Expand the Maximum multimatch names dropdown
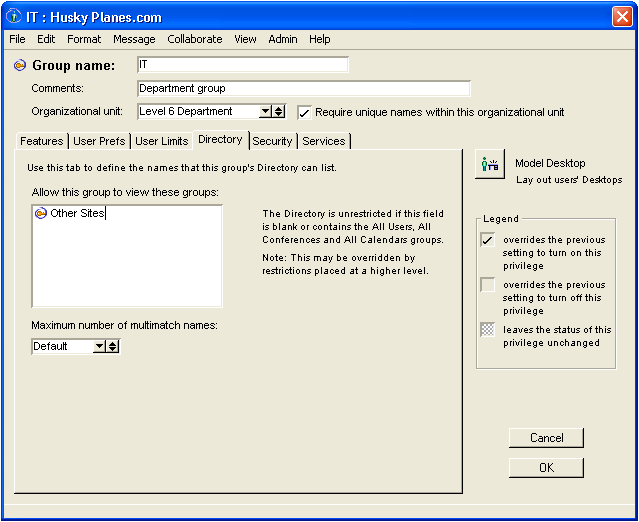The width and height of the screenshot is (639, 522). click(99, 346)
